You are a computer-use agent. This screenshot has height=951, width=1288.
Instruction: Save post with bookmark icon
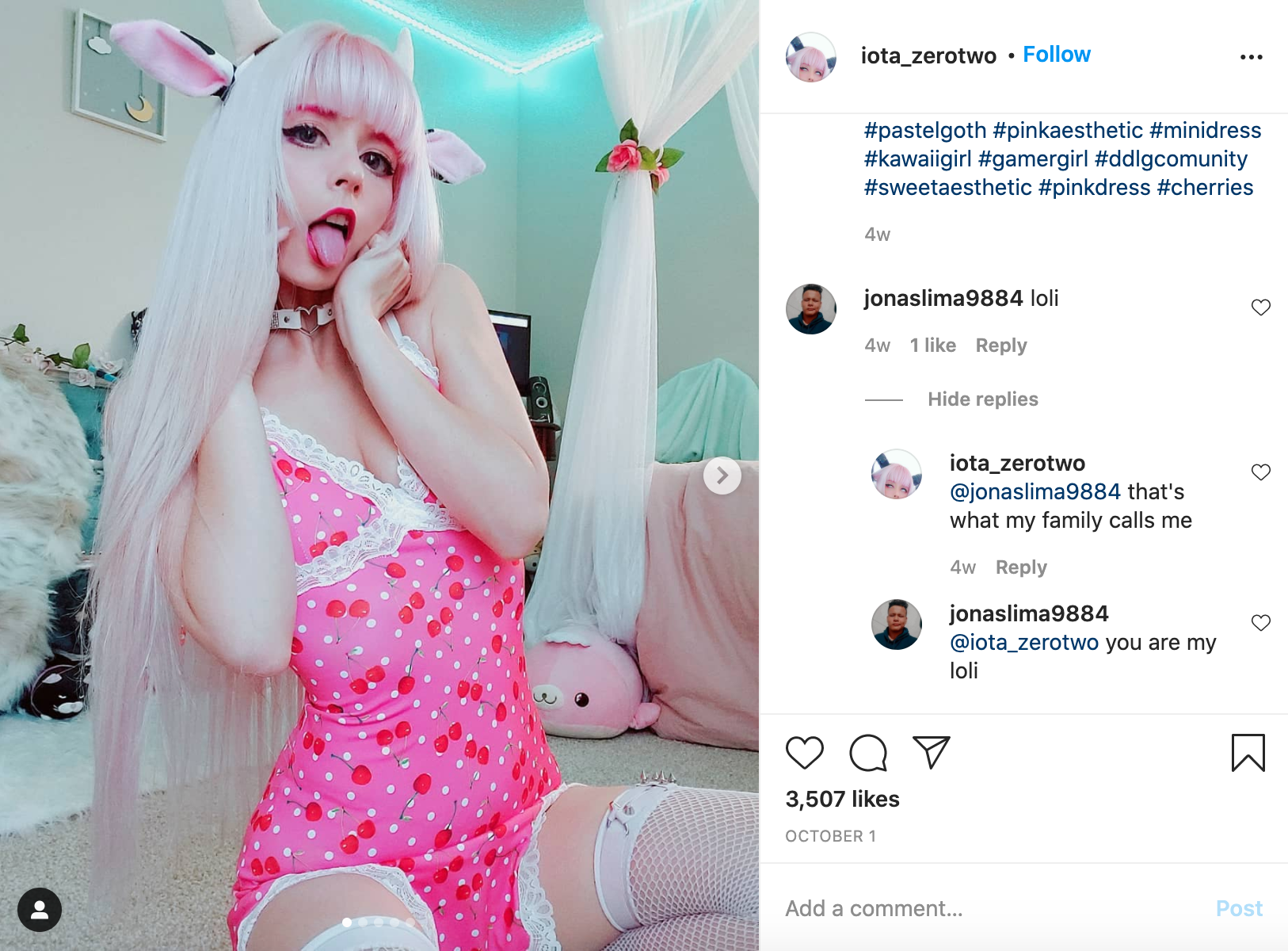pos(1248,753)
